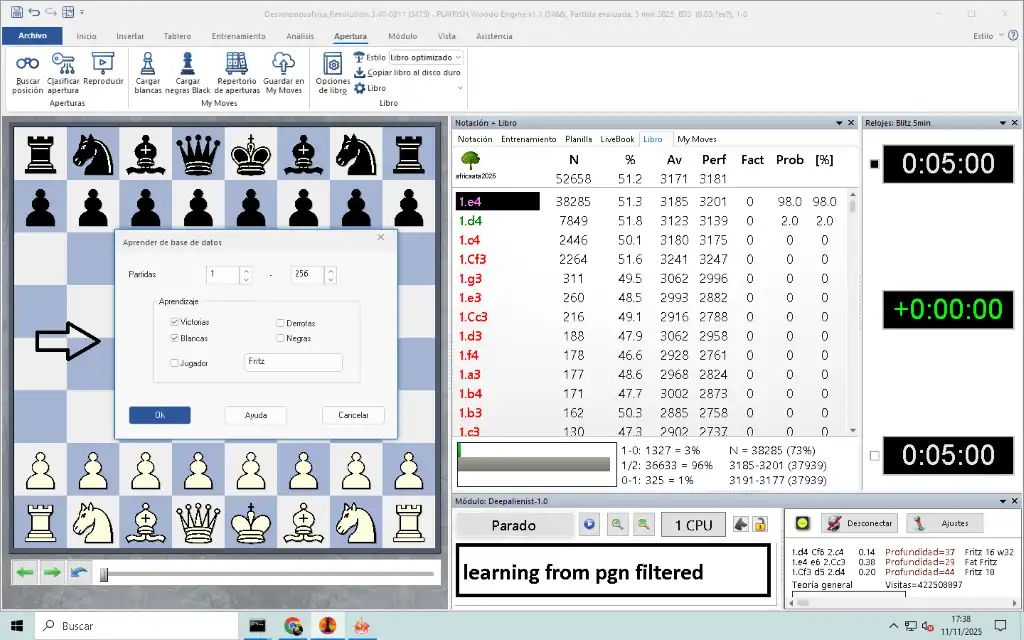Switch to the Análisis ribbon tab
This screenshot has height=640, width=1024.
coord(300,35)
